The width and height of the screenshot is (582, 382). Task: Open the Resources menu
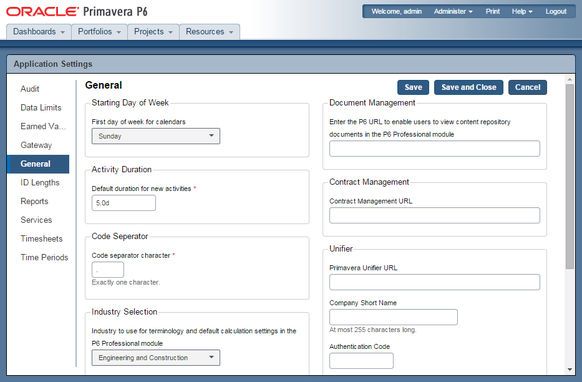click(209, 32)
